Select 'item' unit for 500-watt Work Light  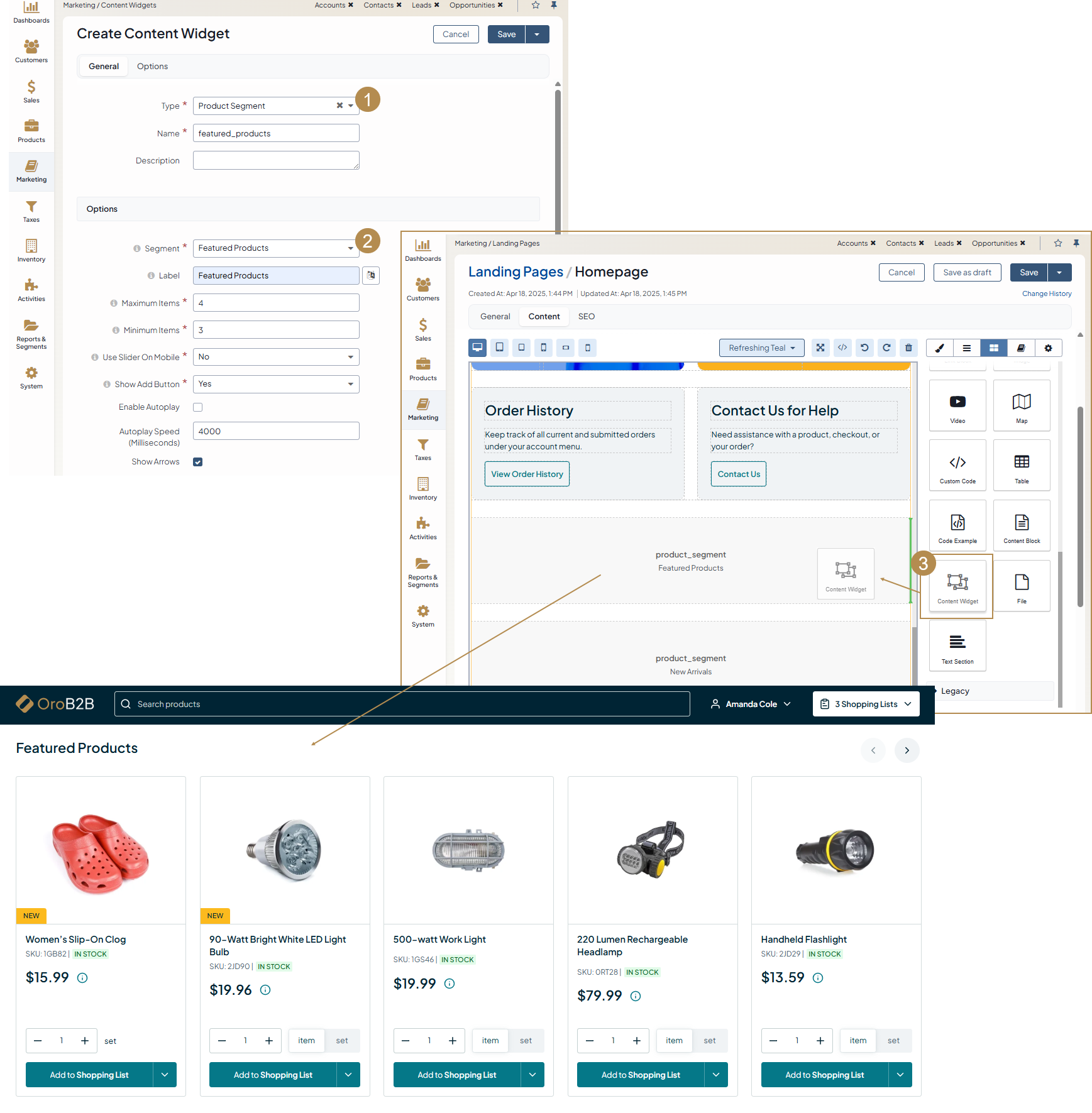click(490, 1041)
